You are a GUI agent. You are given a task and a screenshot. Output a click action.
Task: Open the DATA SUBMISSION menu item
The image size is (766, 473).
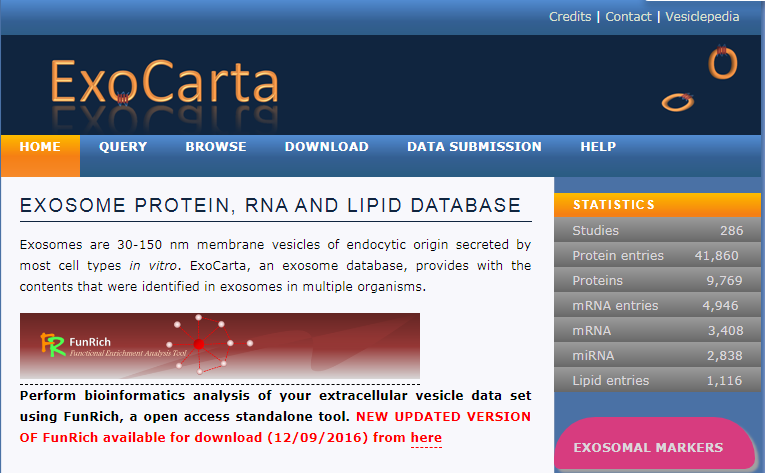[x=474, y=147]
